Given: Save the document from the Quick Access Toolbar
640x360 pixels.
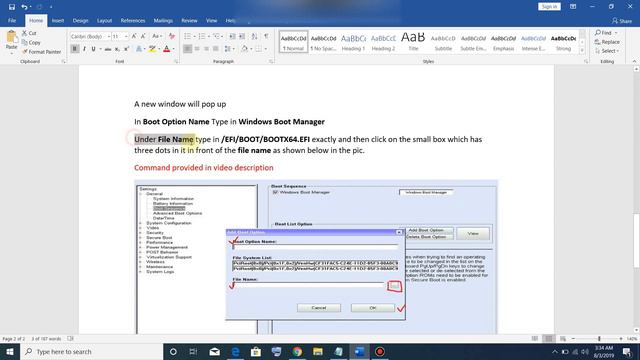Looking at the screenshot, I should pos(11,7).
